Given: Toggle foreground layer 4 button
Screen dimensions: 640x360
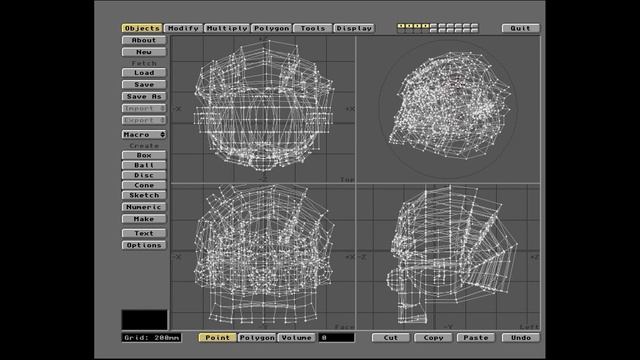Looking at the screenshot, I should pos(425,26).
